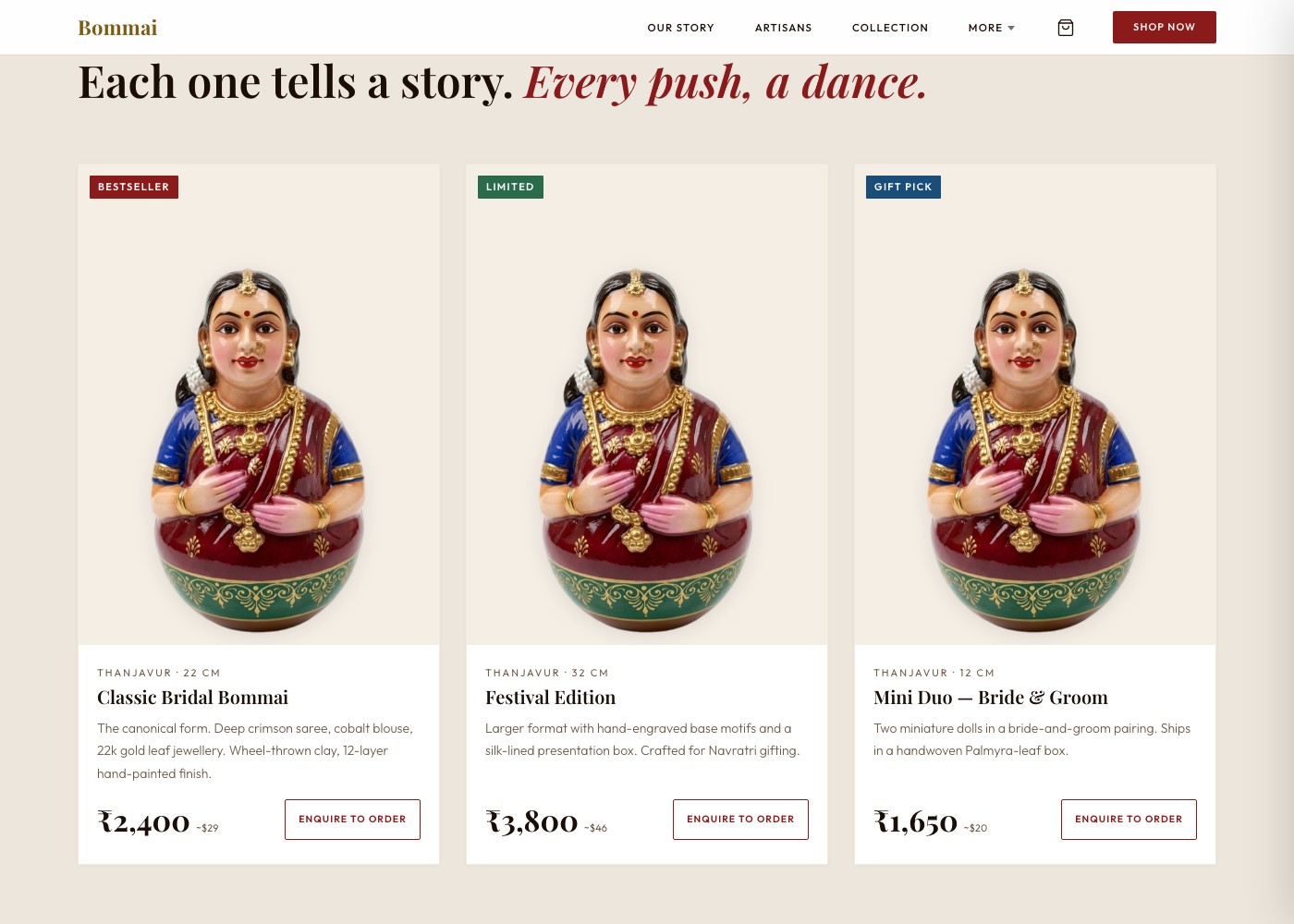Image resolution: width=1294 pixels, height=924 pixels.
Task: Click the Thanjavur · 32 cm label
Action: (547, 673)
